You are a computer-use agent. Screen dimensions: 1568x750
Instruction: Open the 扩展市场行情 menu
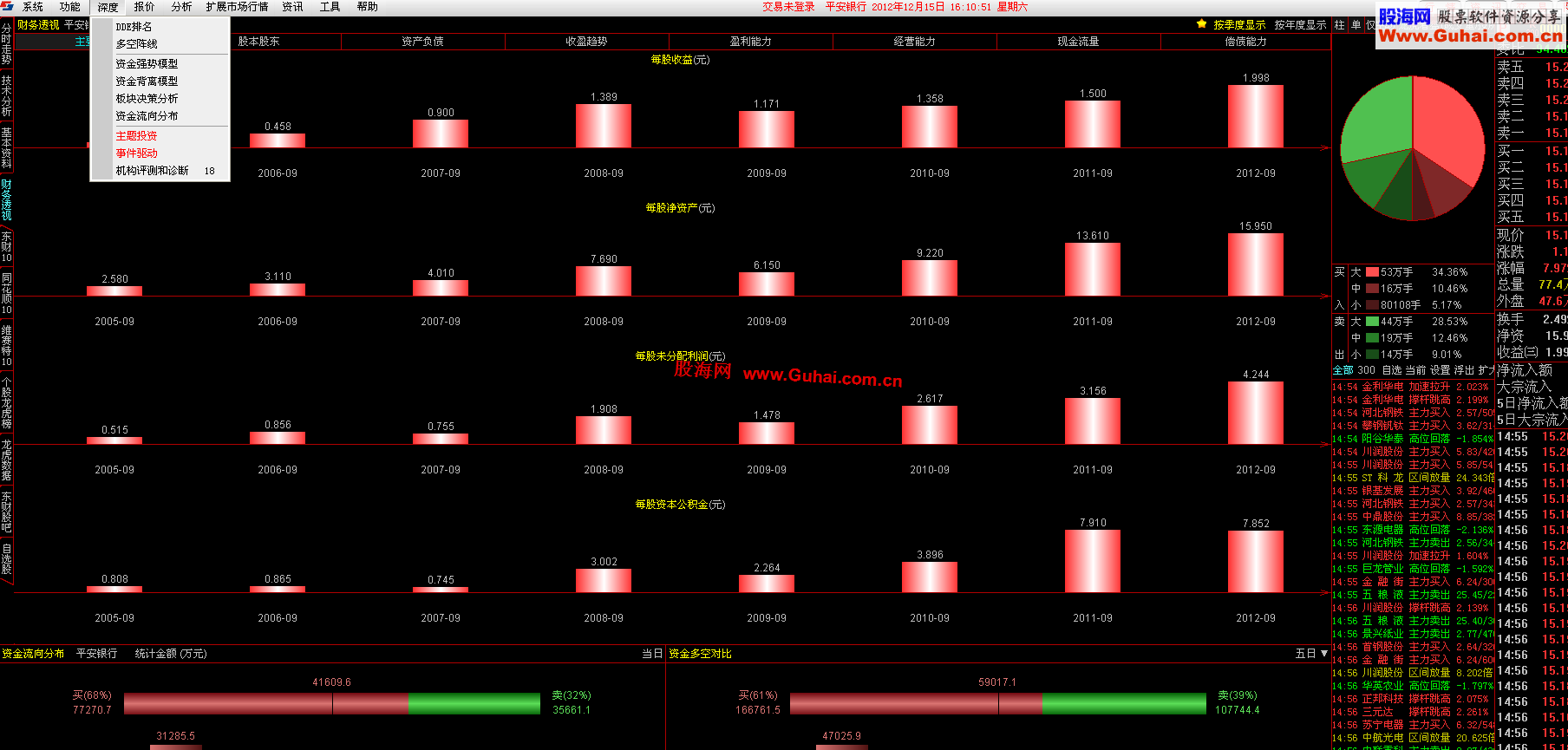(x=237, y=7)
